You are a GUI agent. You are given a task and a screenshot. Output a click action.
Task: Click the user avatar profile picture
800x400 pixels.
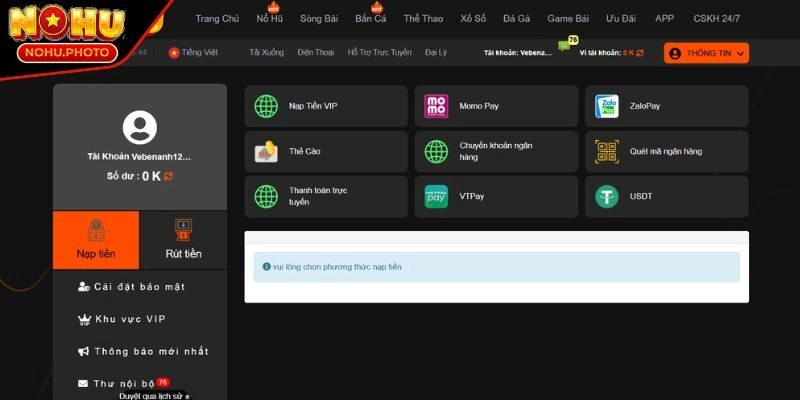coord(140,127)
